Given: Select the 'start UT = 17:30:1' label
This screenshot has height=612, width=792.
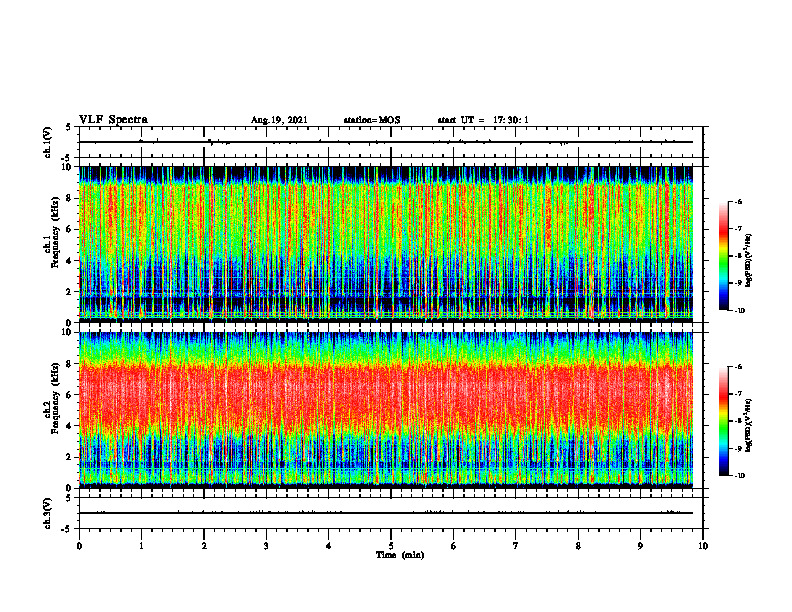Looking at the screenshot, I should (483, 120).
